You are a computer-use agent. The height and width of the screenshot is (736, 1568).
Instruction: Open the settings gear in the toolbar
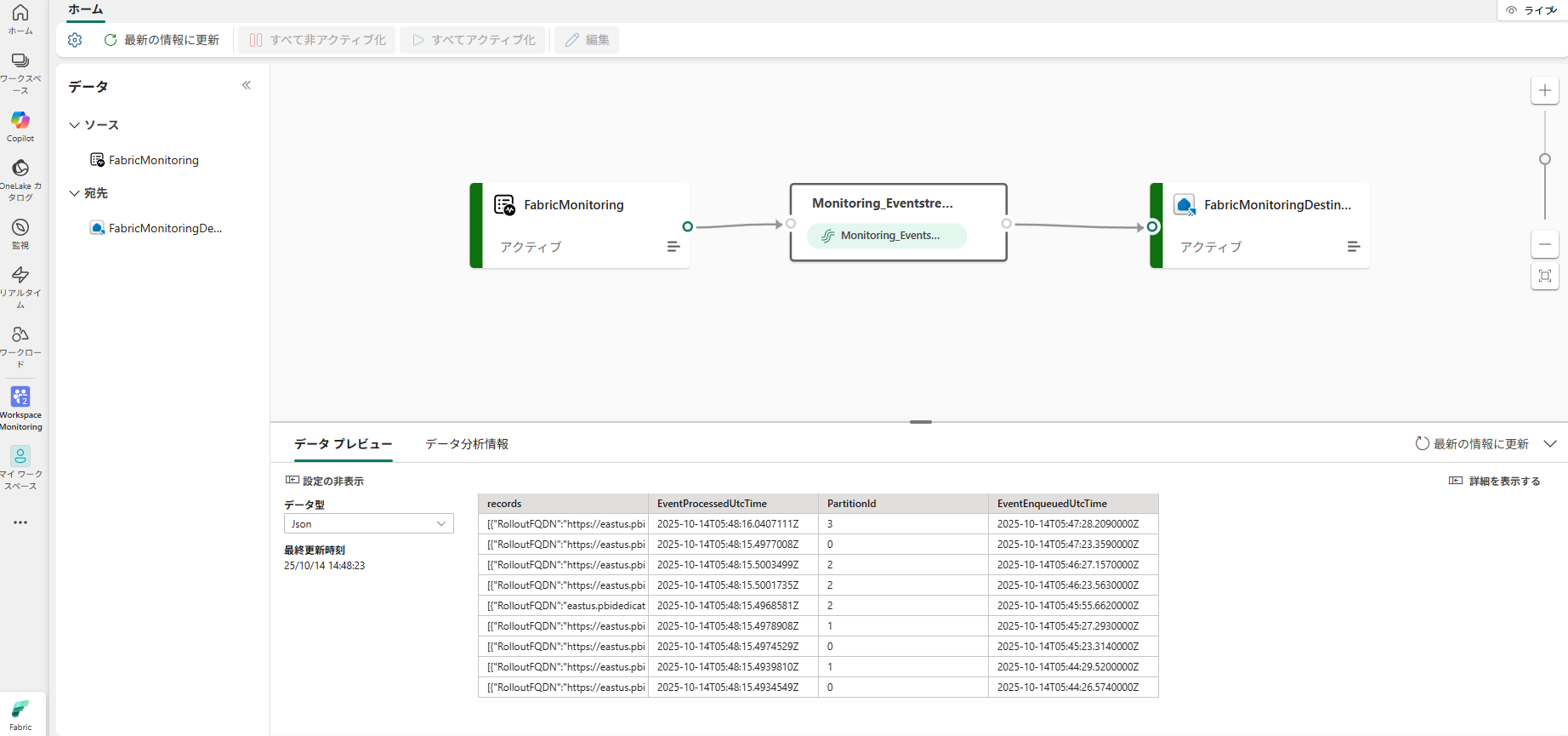pos(75,40)
